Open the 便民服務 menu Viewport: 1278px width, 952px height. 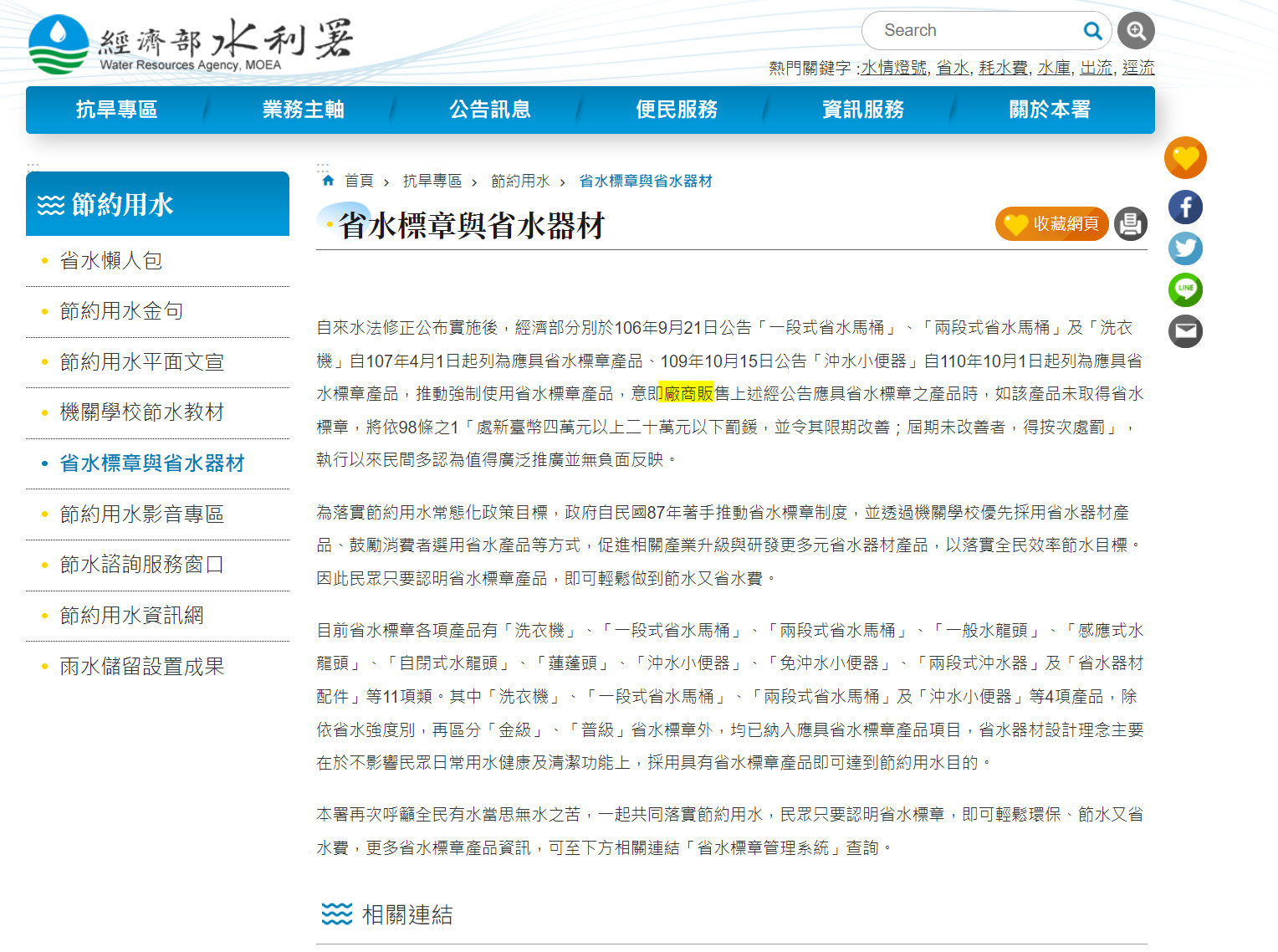(x=677, y=110)
